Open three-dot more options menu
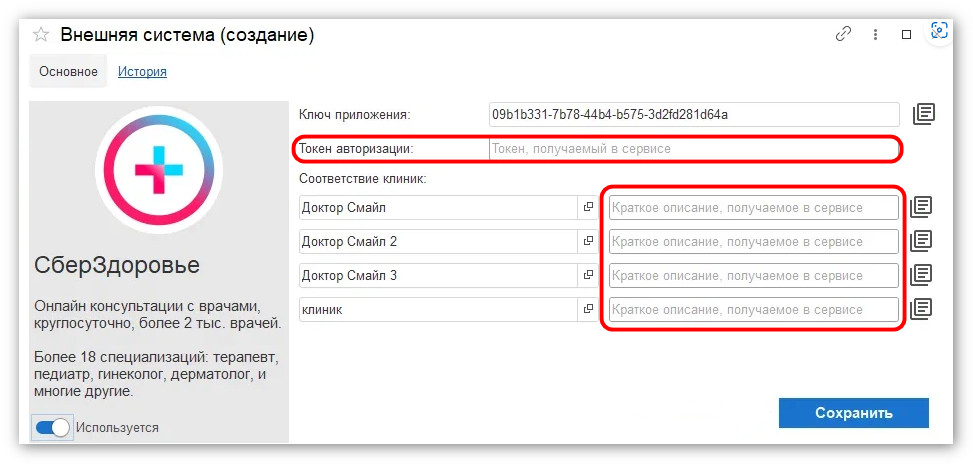Screen dimensions: 973x464 (875, 35)
